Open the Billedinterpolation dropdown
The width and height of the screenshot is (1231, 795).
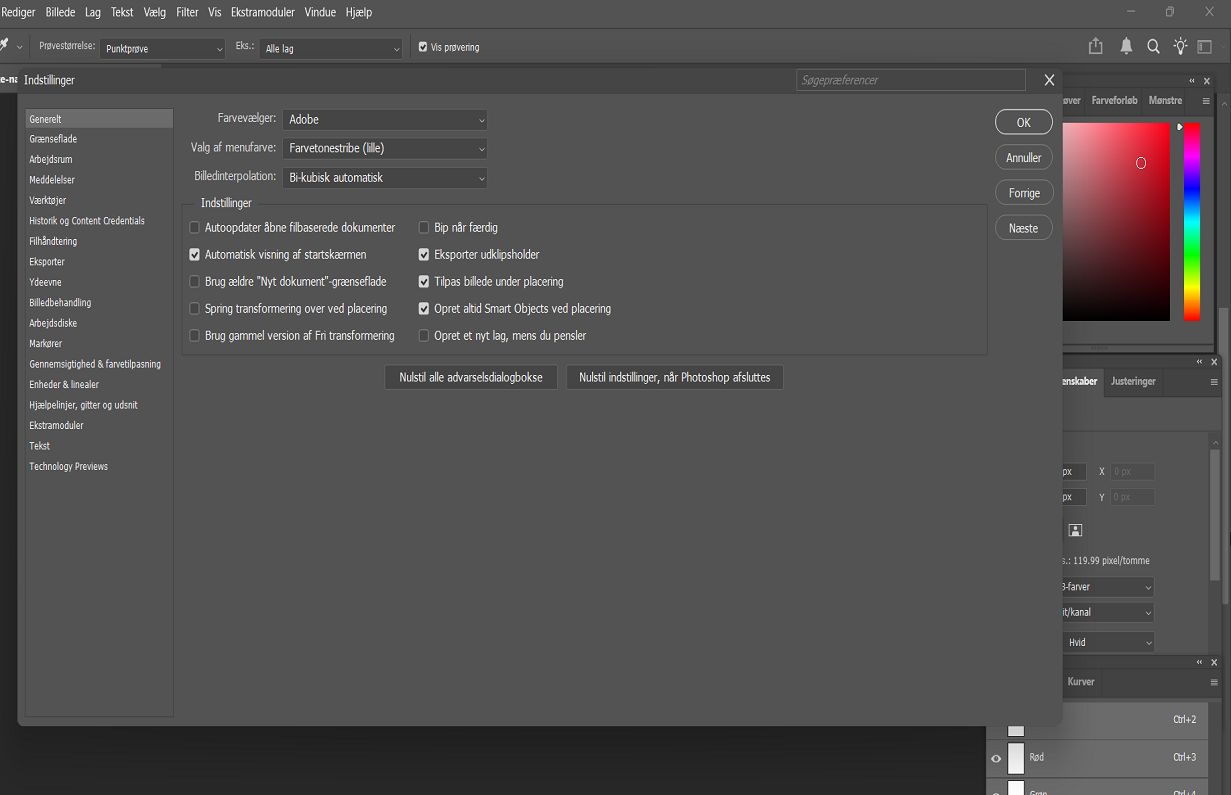click(x=385, y=178)
